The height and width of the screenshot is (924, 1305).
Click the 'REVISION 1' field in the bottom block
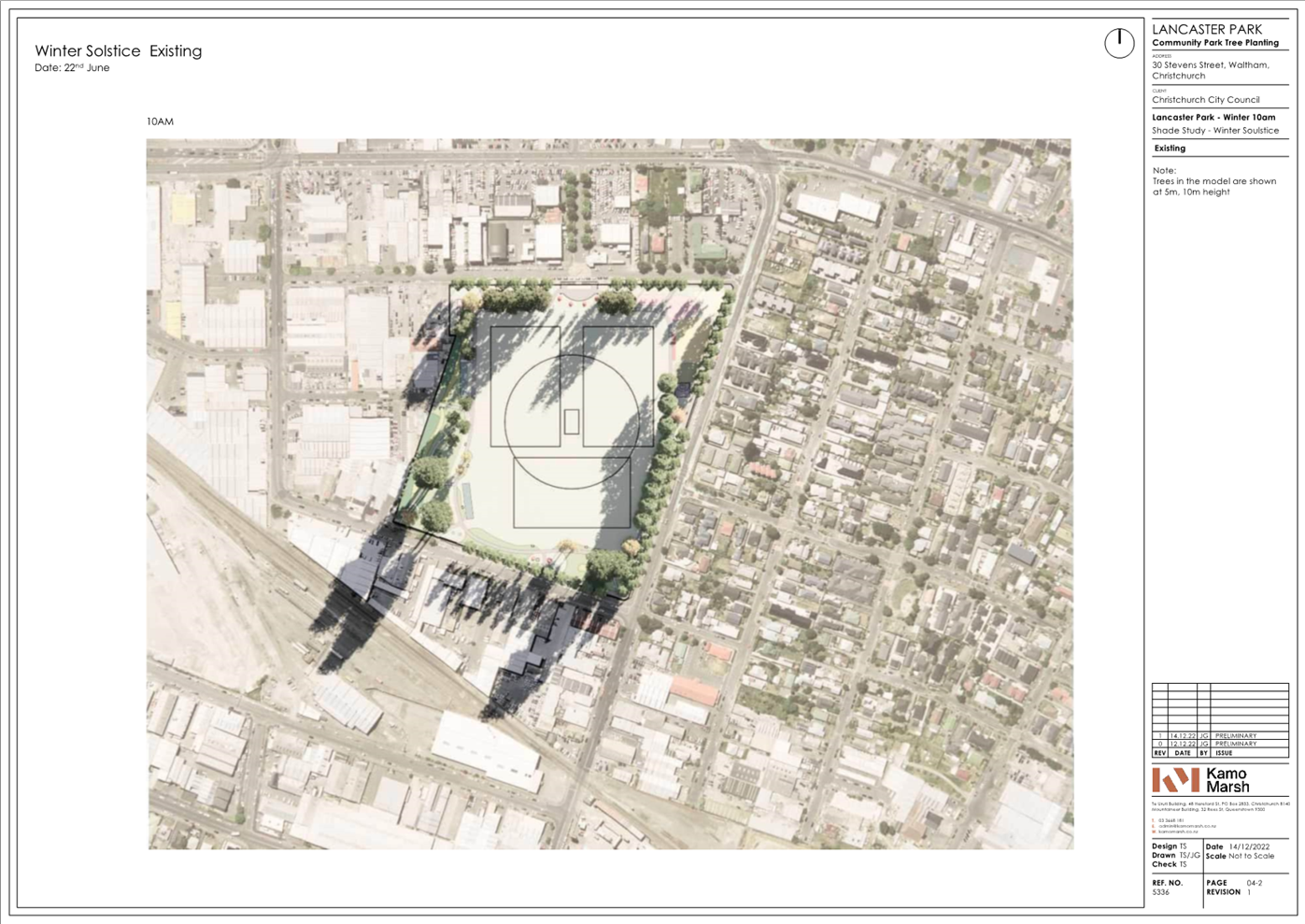(x=1228, y=892)
